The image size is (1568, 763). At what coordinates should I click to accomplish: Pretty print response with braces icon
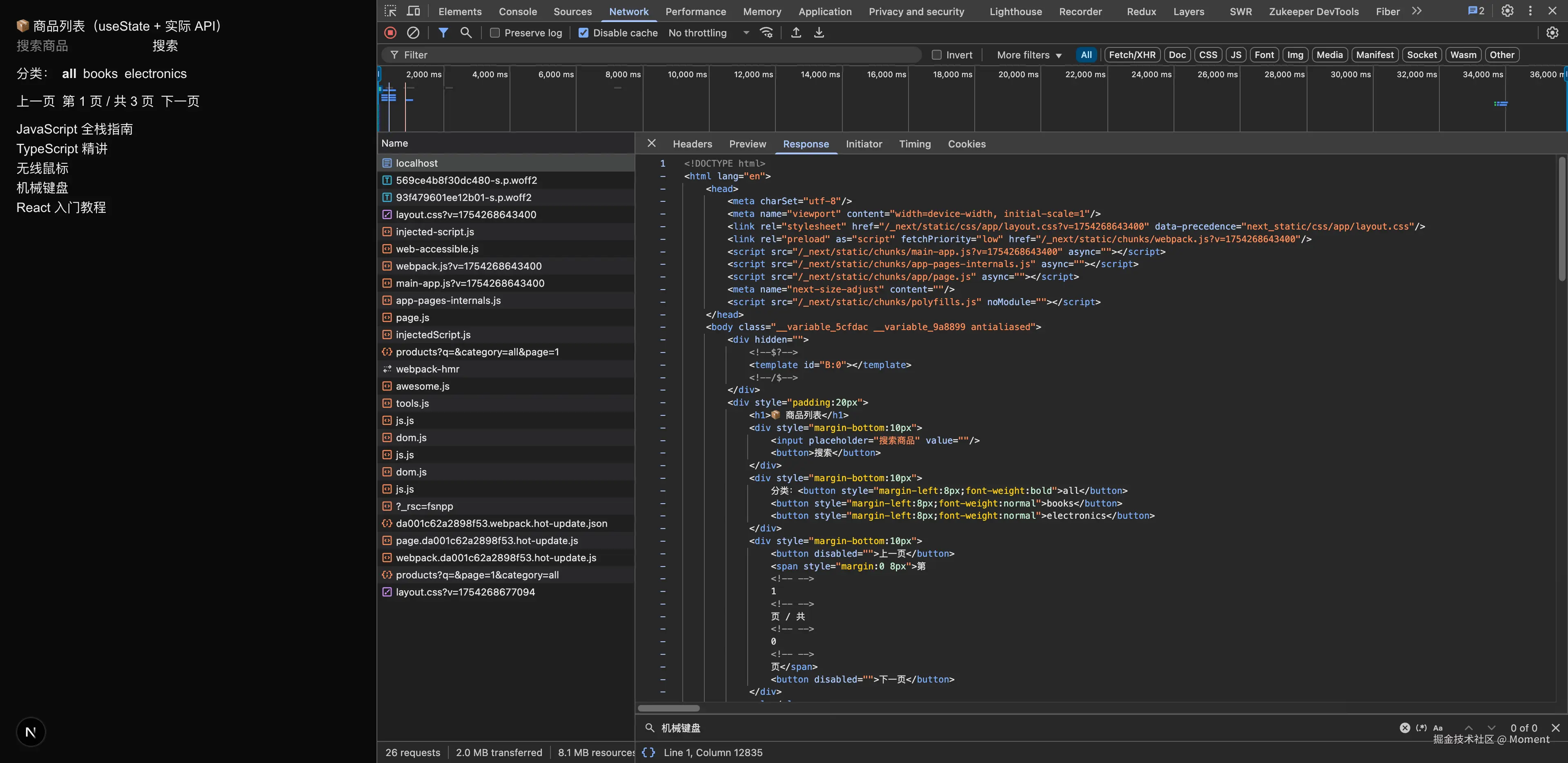648,752
